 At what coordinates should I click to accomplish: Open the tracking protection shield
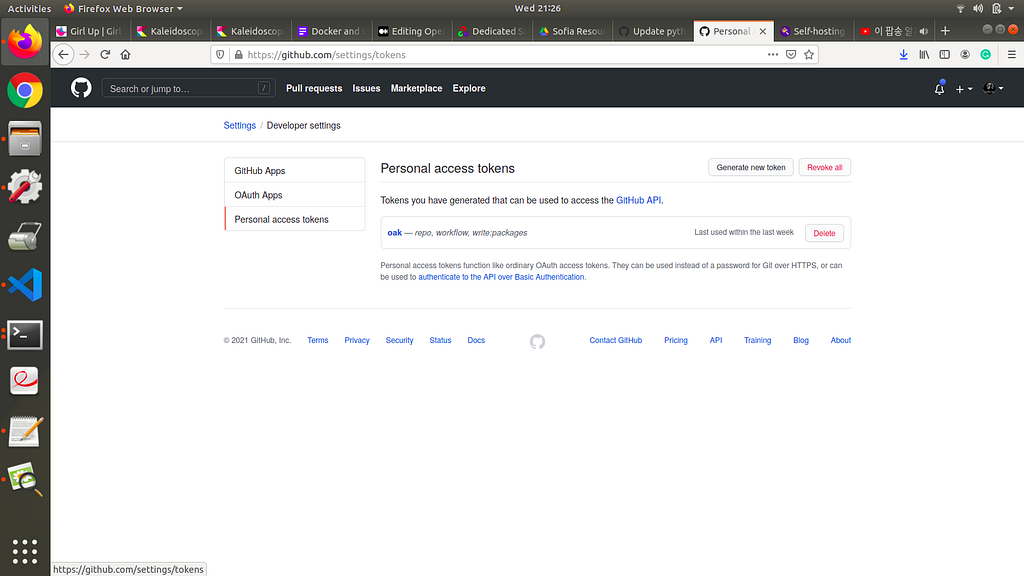tap(220, 55)
